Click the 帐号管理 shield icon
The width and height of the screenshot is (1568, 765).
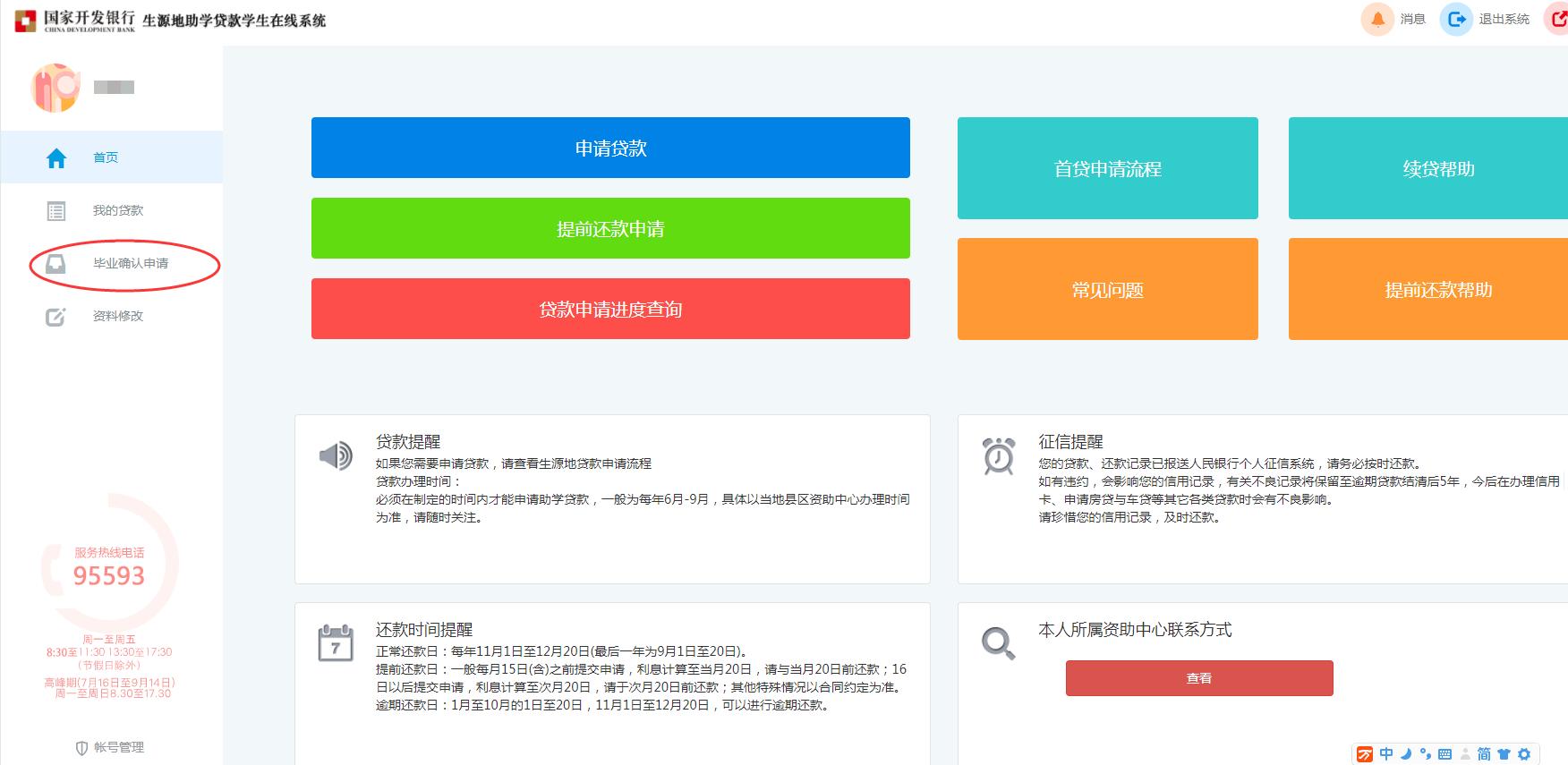pyautogui.click(x=81, y=748)
